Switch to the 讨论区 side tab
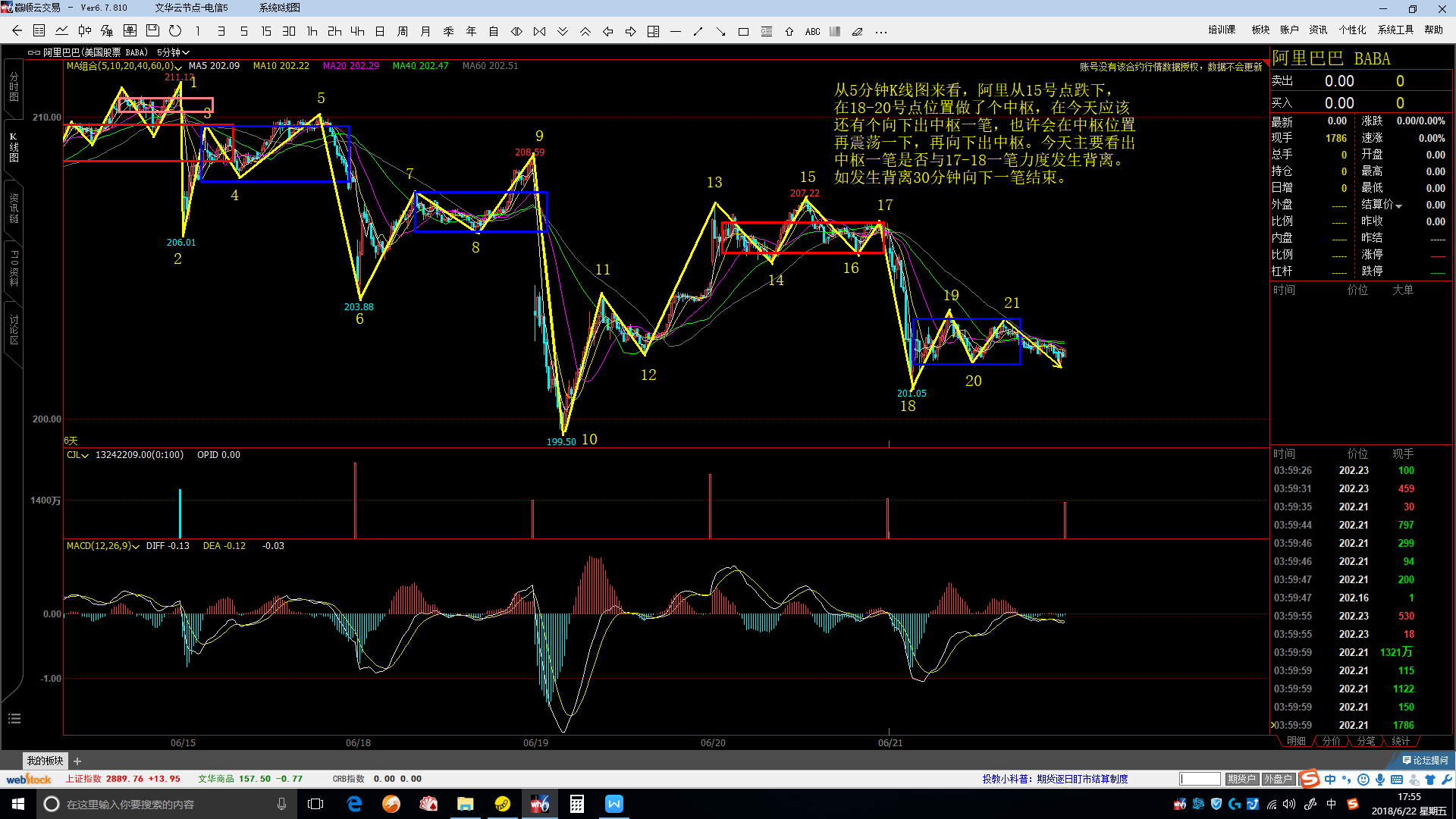The image size is (1456, 819). [14, 330]
